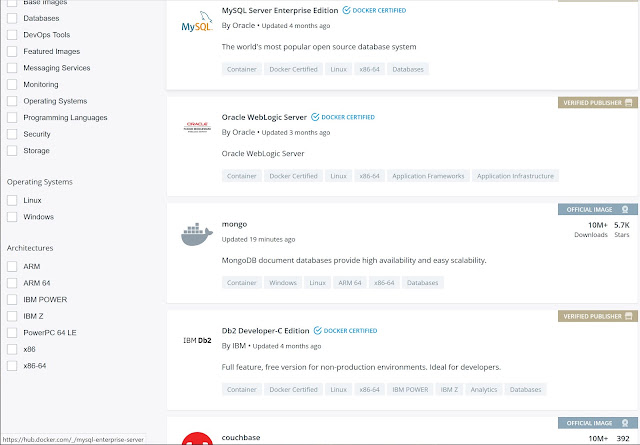This screenshot has height=445, width=640.
Task: Click x86-64 tag on WebLogic card
Action: coord(369,176)
